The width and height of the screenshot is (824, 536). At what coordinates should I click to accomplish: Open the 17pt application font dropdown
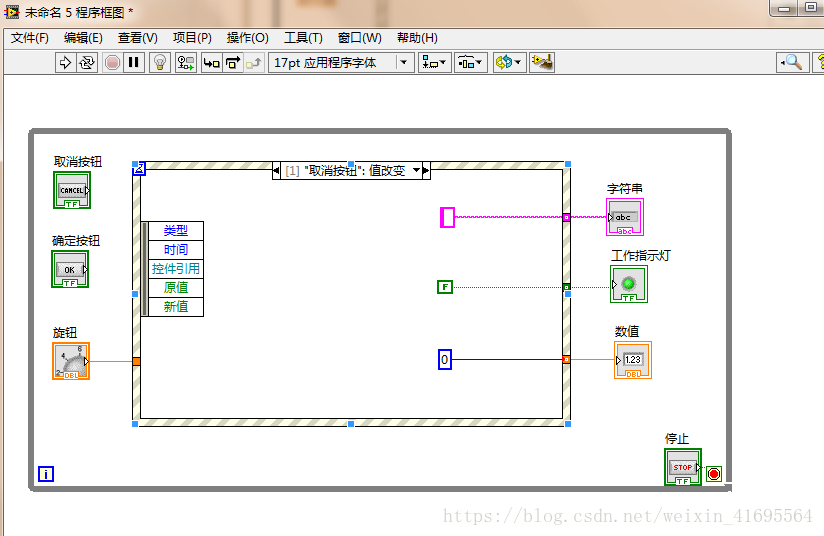tap(340, 62)
